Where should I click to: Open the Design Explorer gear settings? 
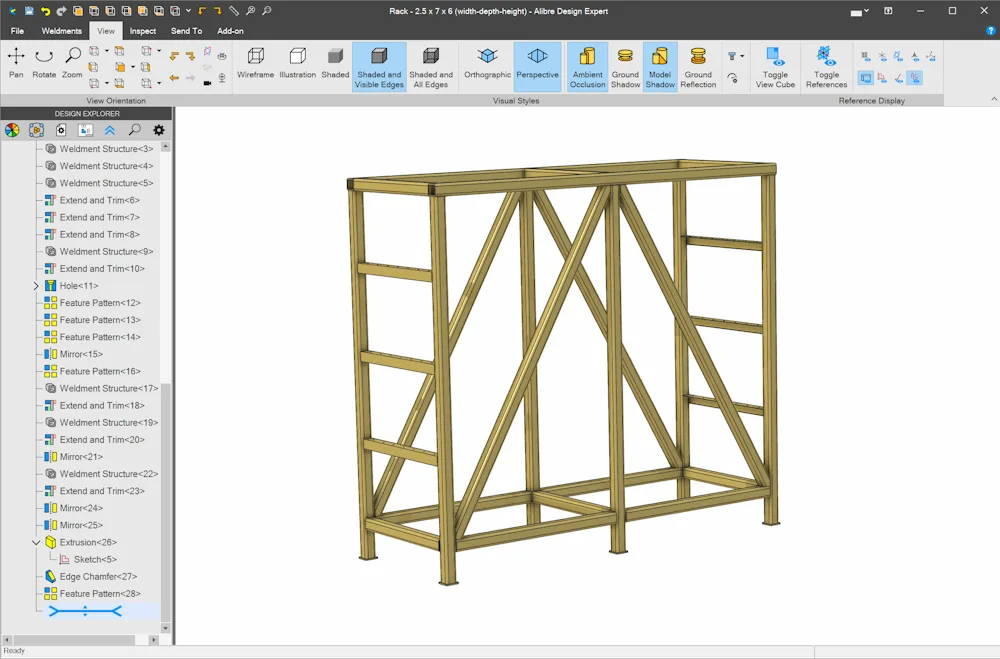click(159, 130)
